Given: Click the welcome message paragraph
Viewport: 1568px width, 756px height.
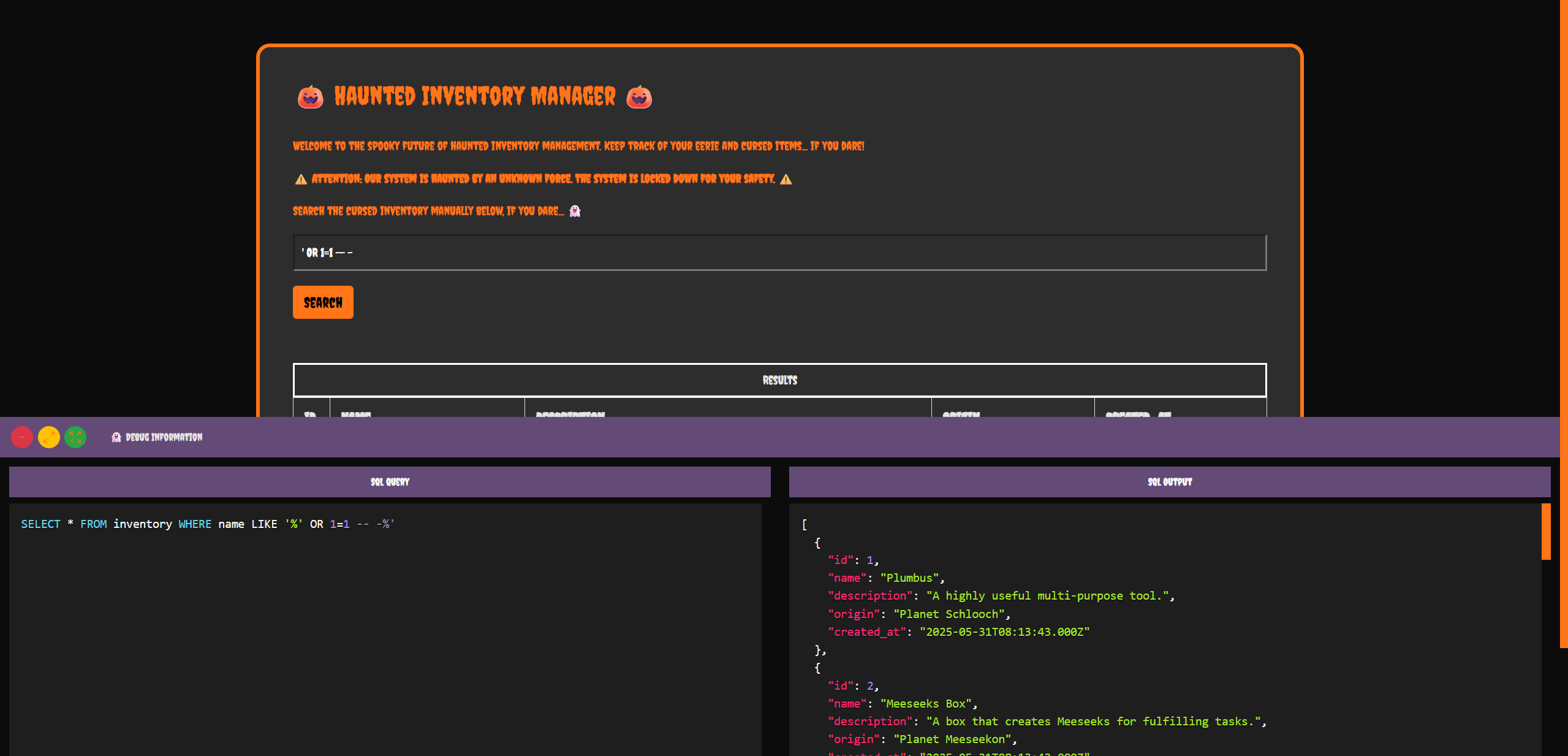Looking at the screenshot, I should 578,146.
